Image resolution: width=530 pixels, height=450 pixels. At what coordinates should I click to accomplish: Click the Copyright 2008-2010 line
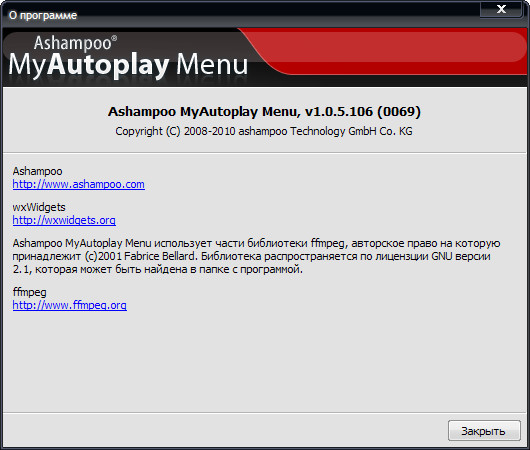[x=264, y=131]
